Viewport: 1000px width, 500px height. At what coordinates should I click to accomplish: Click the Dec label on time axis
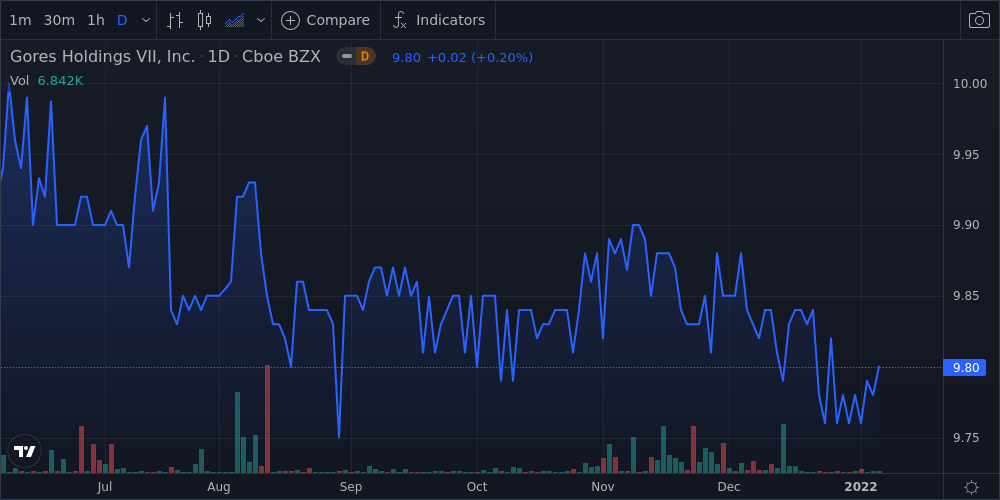coord(728,487)
